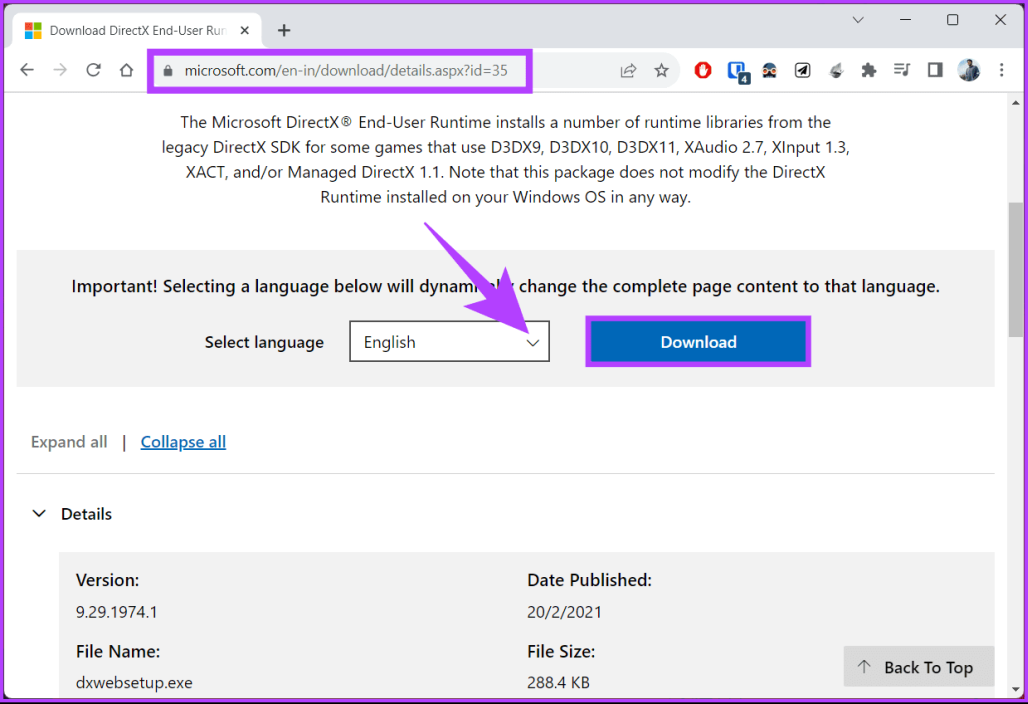Bookmark this page with the star icon
Image resolution: width=1028 pixels, height=704 pixels.
[661, 70]
